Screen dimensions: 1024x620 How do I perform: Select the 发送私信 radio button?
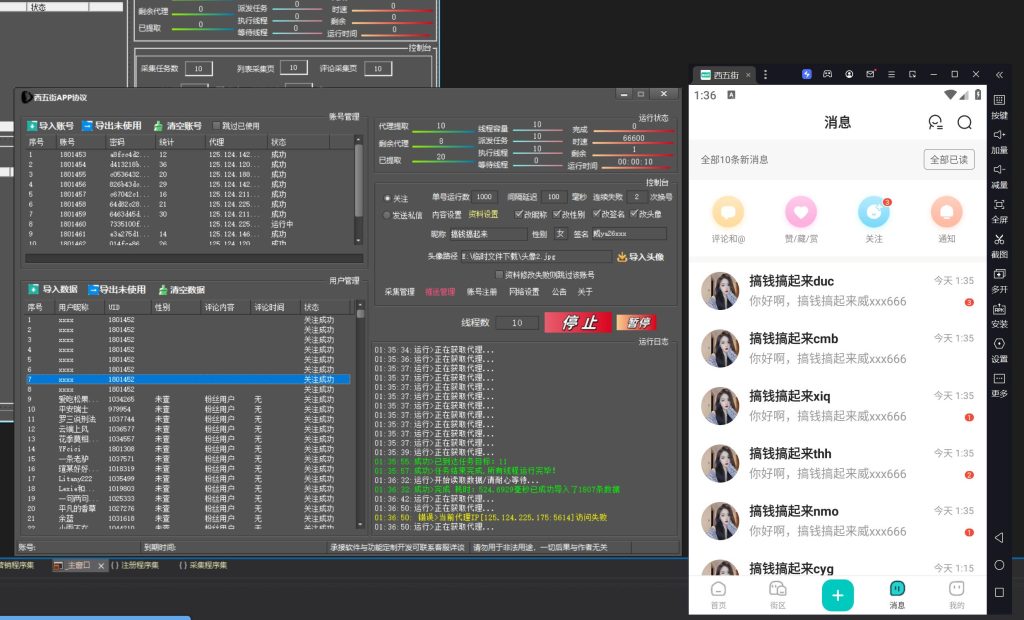tap(388, 214)
